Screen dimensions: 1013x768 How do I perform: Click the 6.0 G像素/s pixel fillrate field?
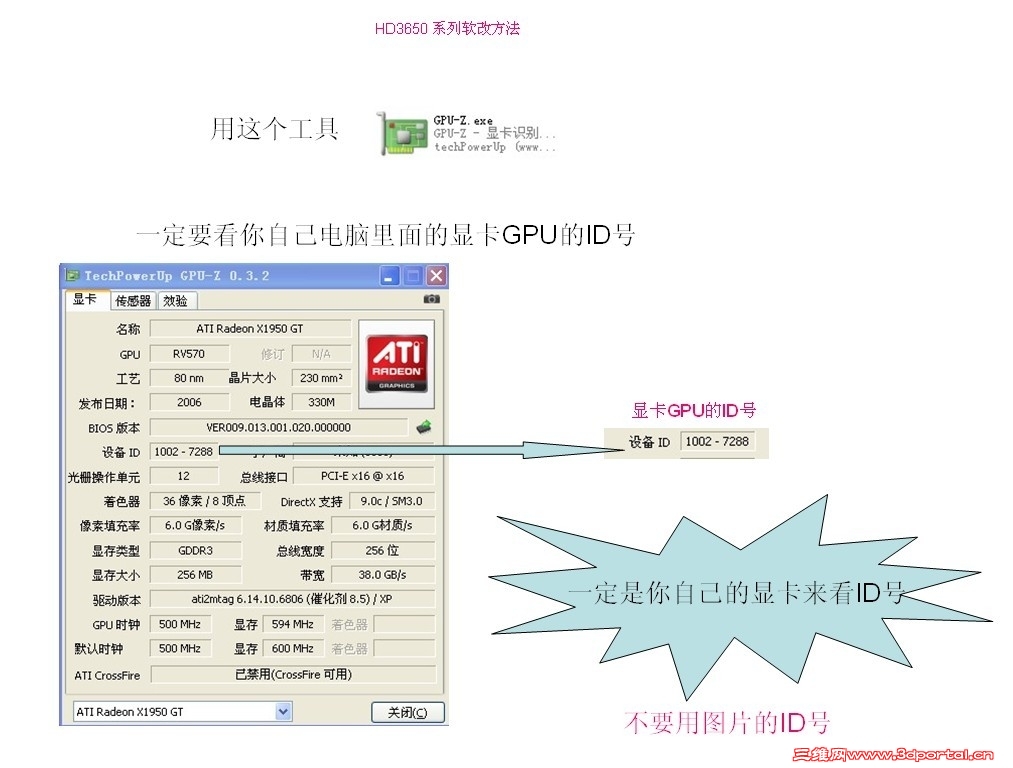coord(196,525)
